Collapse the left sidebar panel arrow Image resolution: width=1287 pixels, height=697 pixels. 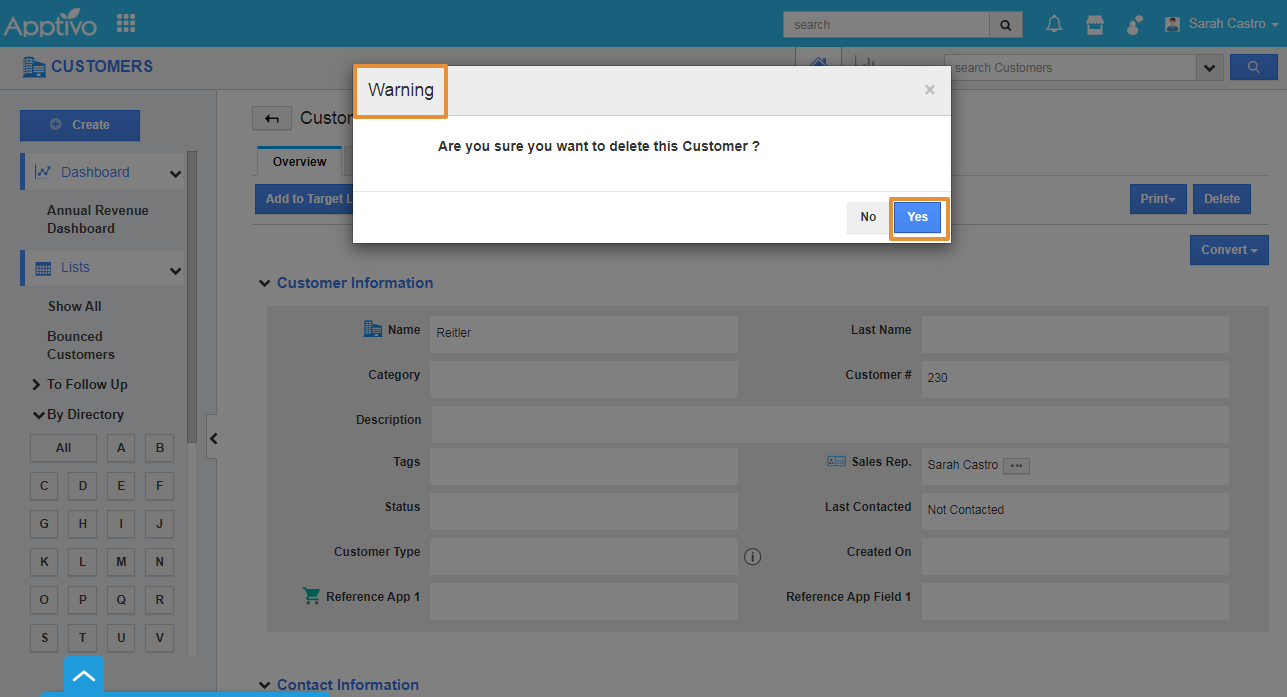tap(213, 438)
